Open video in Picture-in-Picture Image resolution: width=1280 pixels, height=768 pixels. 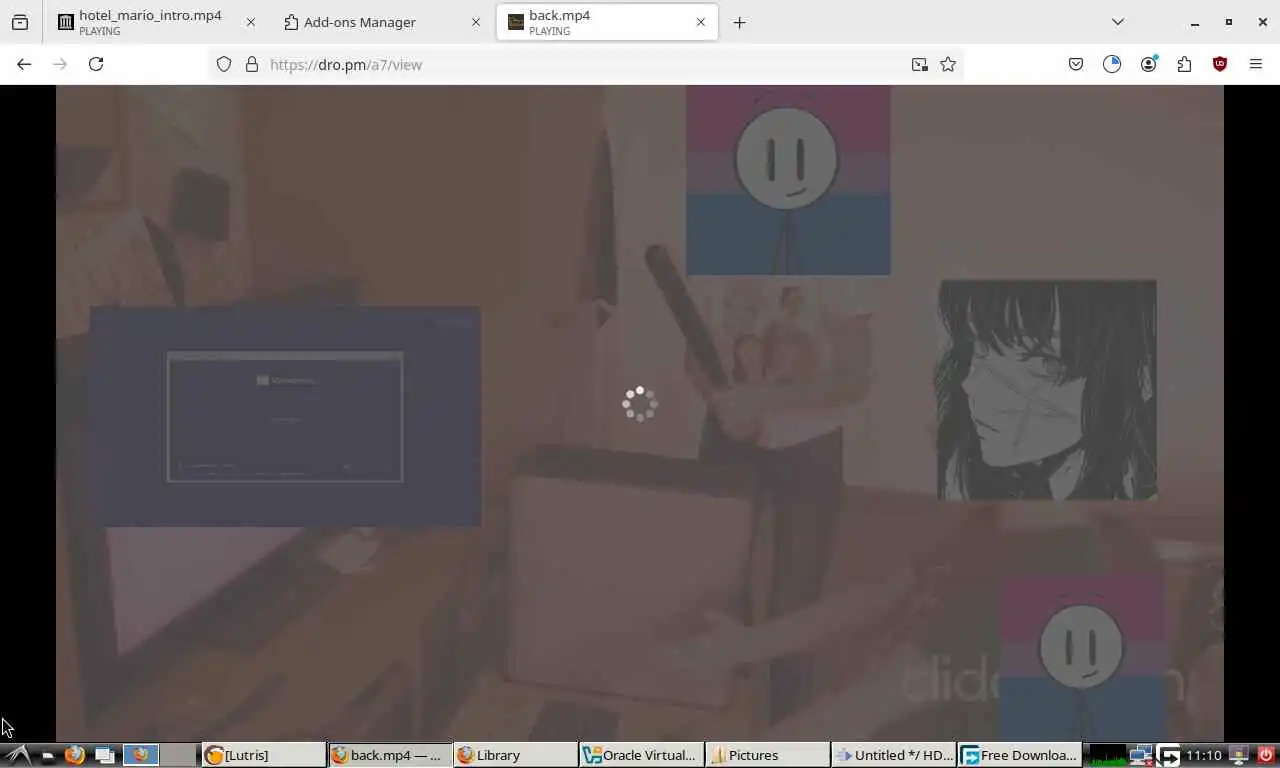point(919,64)
